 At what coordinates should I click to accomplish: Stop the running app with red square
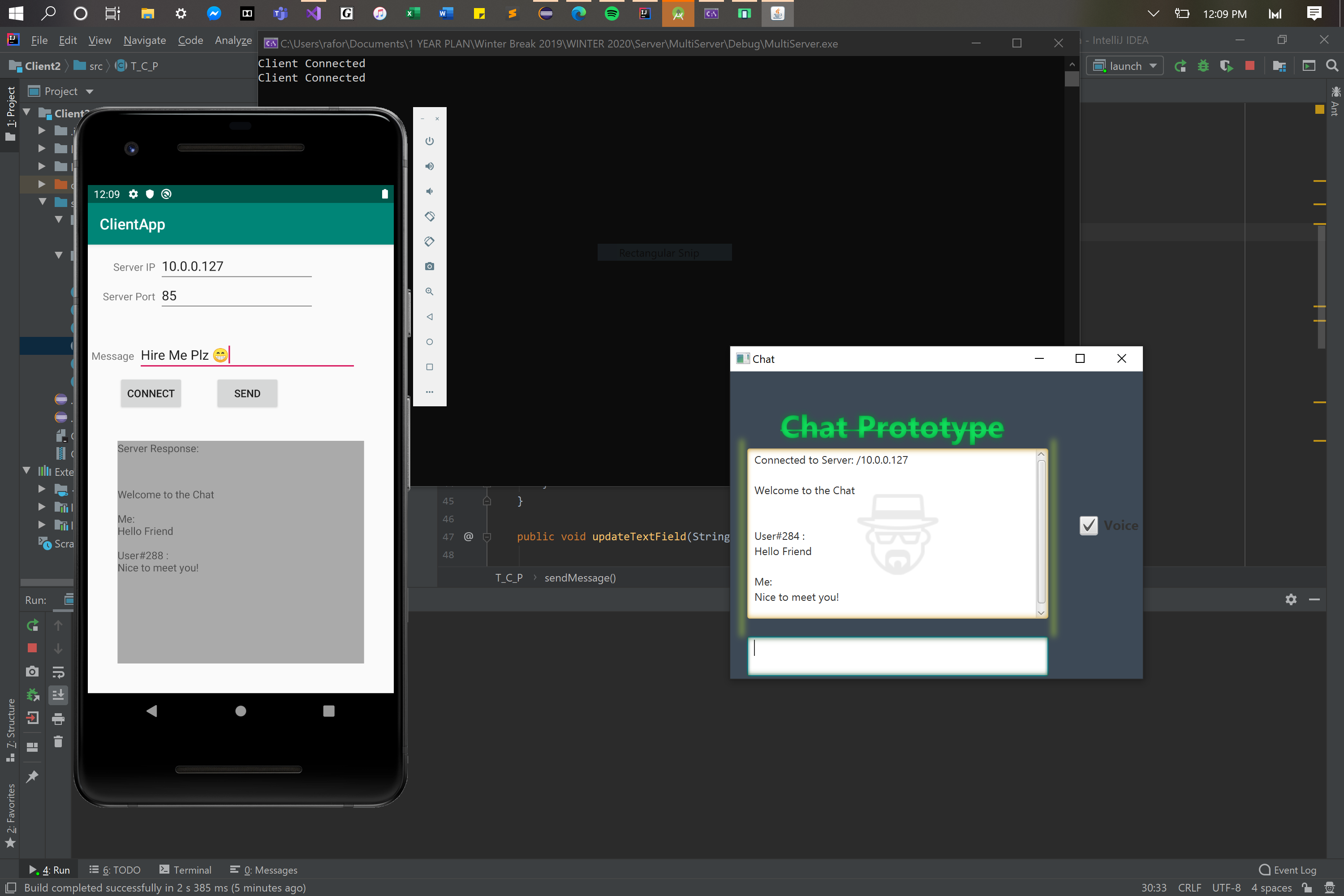1250,66
